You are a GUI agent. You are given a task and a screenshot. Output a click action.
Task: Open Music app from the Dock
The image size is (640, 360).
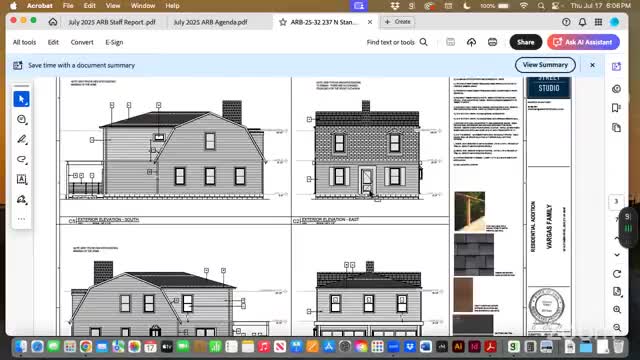click(x=264, y=347)
